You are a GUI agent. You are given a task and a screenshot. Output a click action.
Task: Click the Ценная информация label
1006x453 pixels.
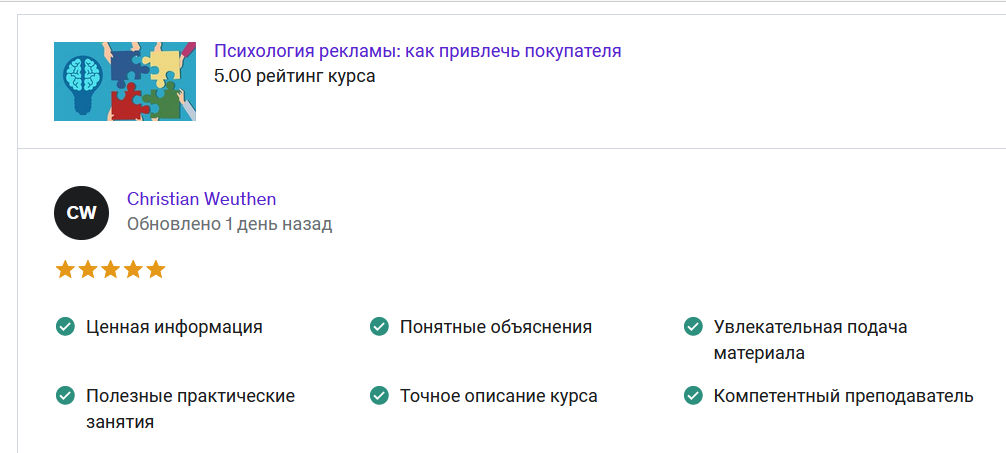coord(175,327)
